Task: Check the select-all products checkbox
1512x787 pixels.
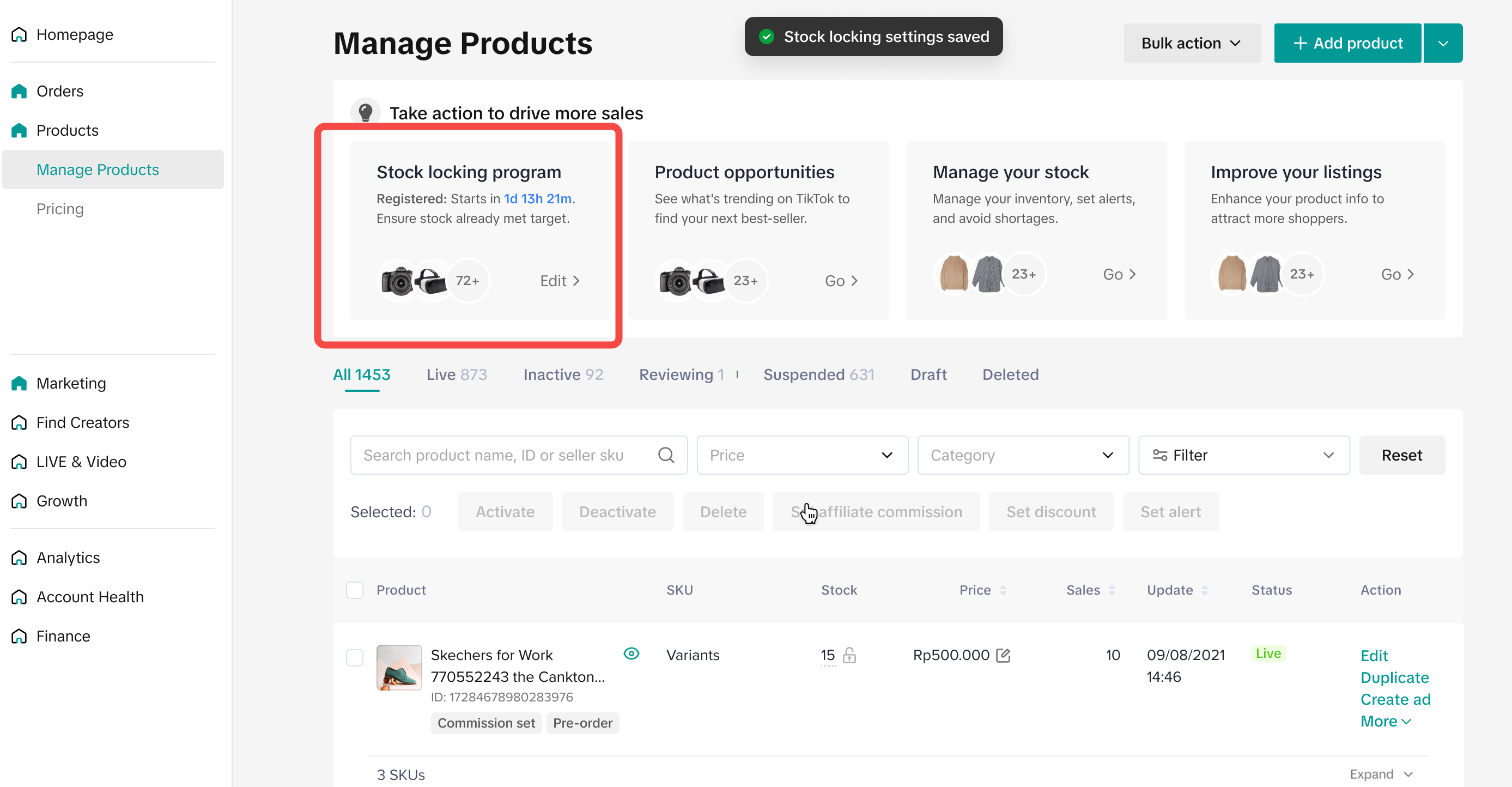Action: click(355, 590)
